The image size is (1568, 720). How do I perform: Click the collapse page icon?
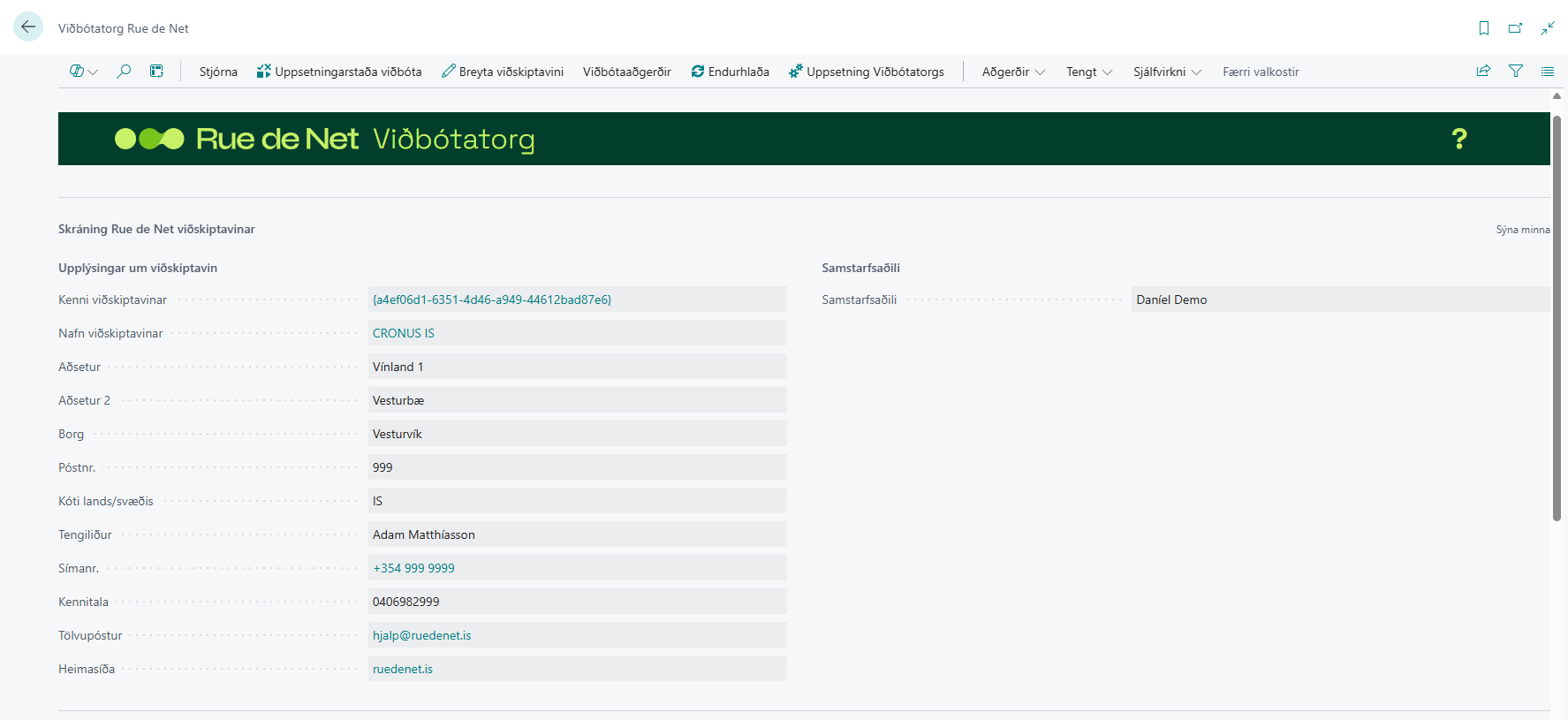coord(1548,28)
